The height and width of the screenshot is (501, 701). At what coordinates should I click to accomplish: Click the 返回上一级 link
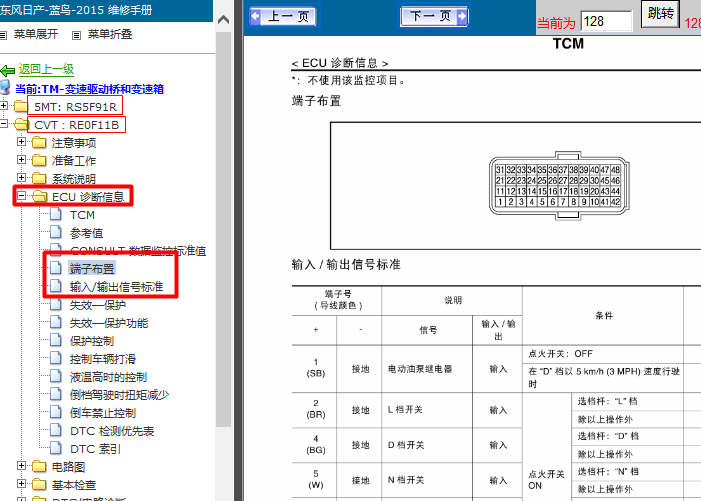(x=46, y=69)
